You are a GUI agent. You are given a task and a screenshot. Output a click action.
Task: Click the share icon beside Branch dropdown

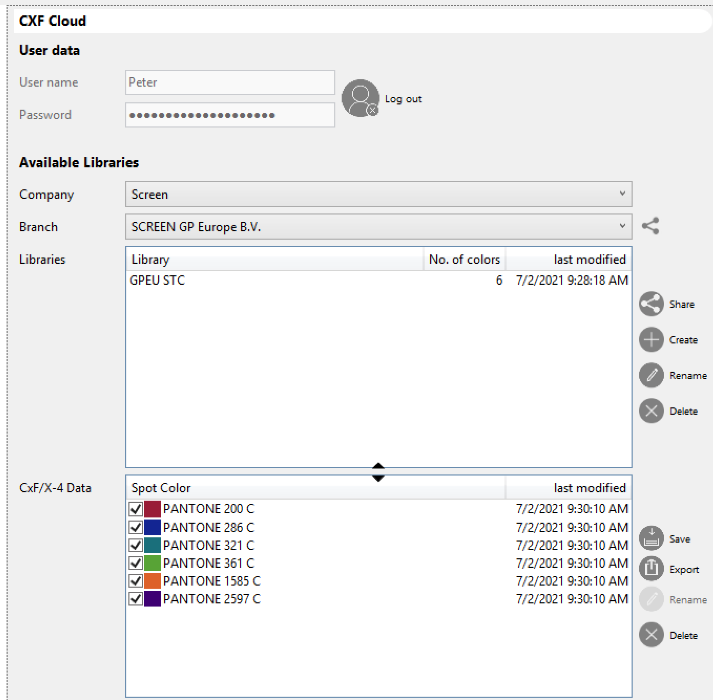[650, 226]
